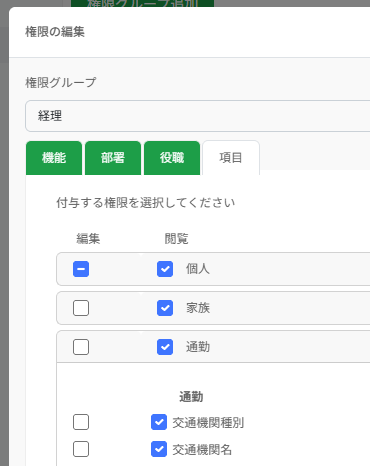Click the bold 通勤 section heading
The width and height of the screenshot is (370, 466).
(x=191, y=397)
